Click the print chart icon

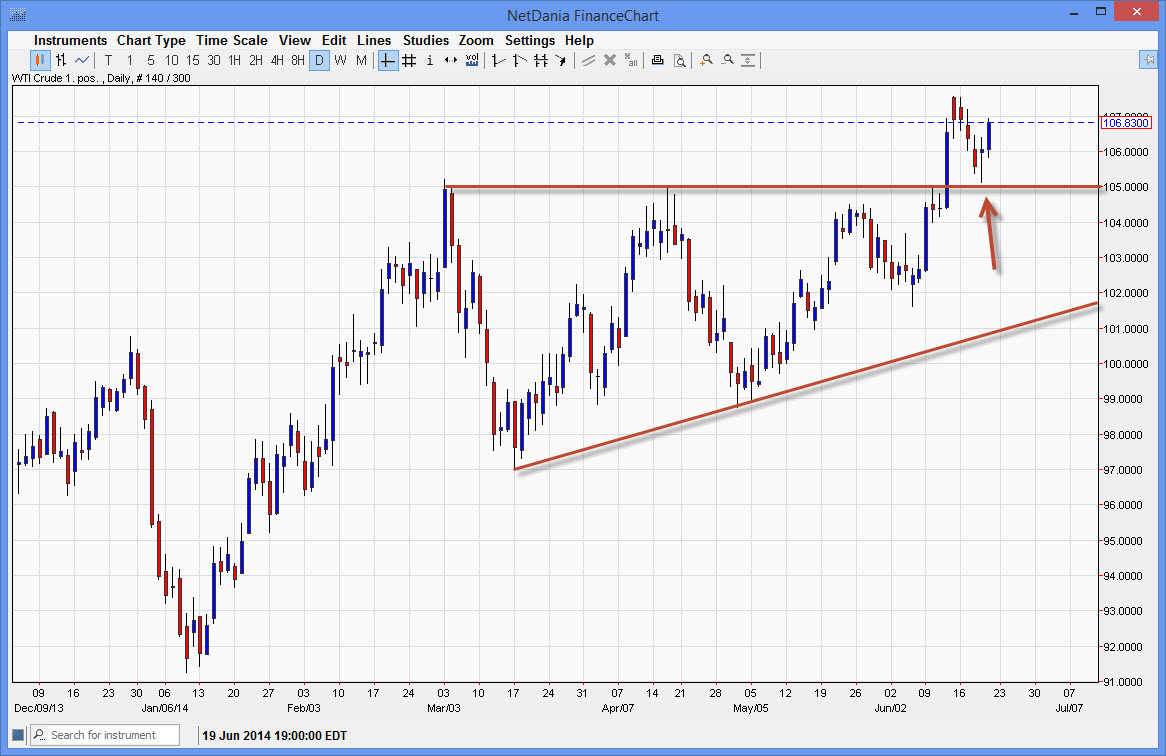pyautogui.click(x=657, y=60)
